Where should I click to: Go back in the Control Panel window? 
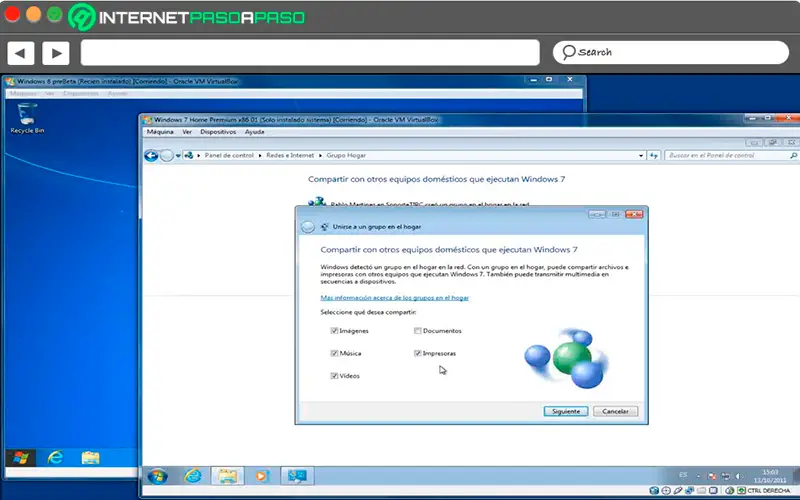(151, 156)
